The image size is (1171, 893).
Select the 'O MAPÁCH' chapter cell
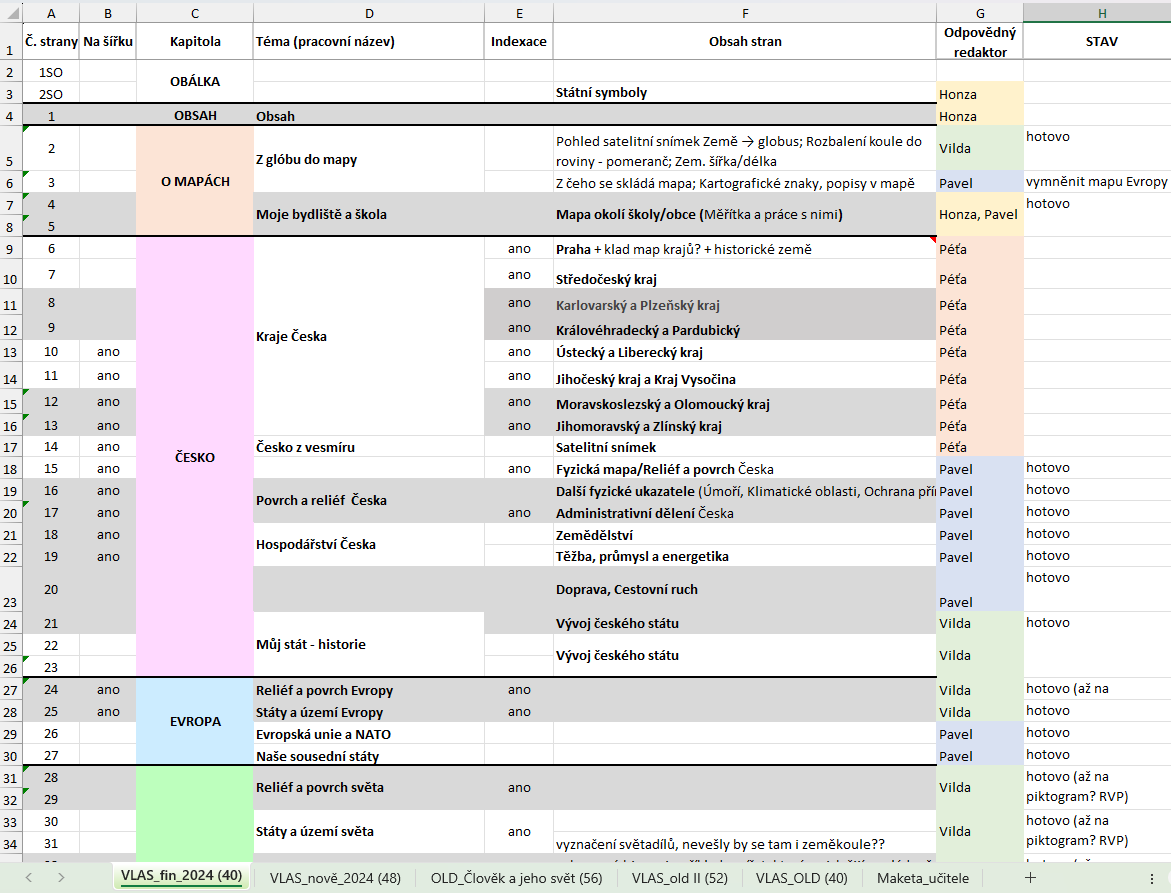pos(195,181)
